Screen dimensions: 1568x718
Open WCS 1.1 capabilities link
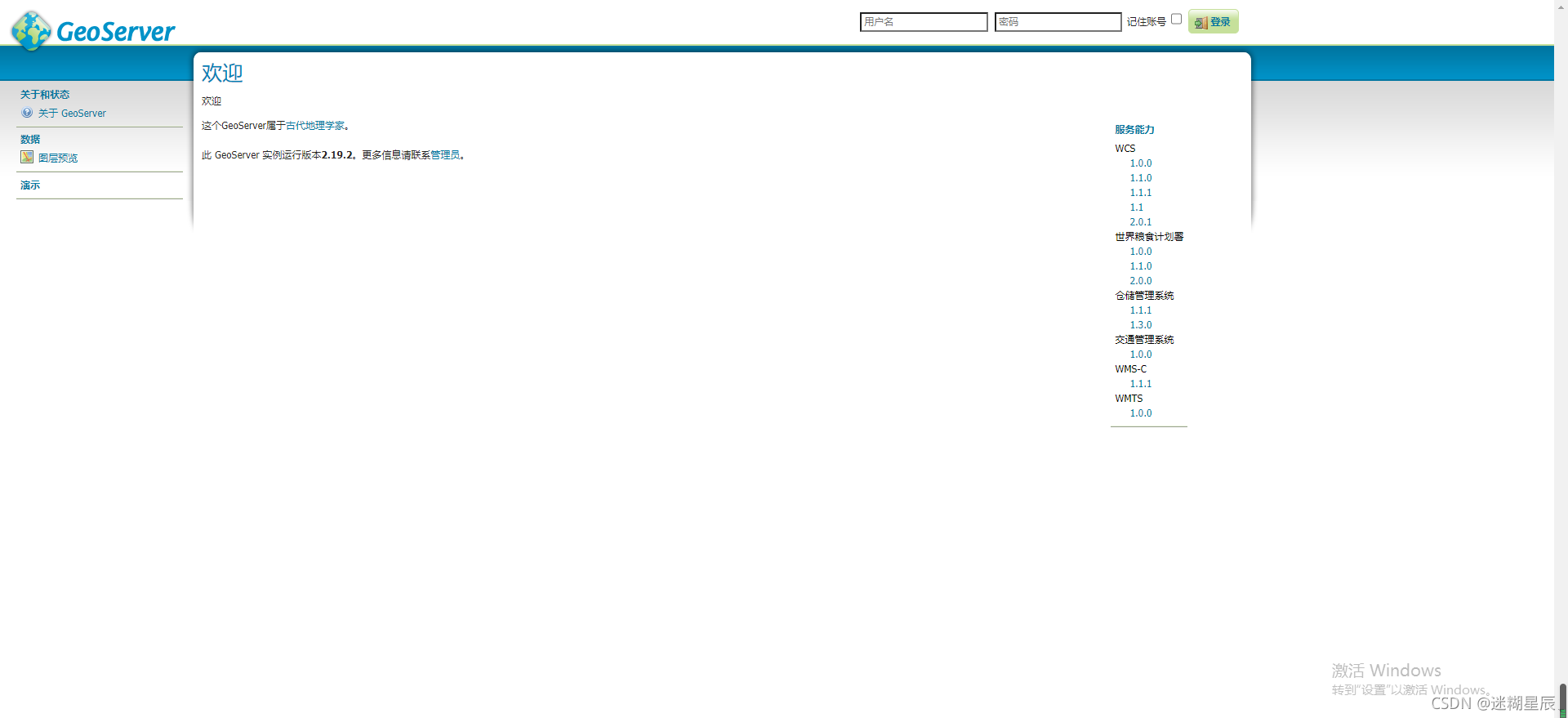tap(1137, 207)
